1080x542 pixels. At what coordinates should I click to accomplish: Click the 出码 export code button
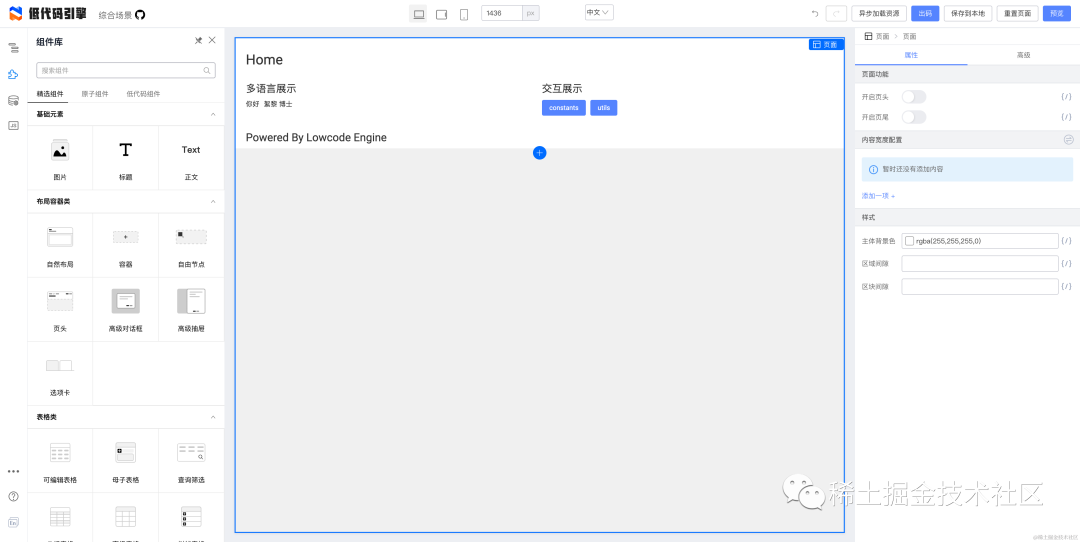925,14
